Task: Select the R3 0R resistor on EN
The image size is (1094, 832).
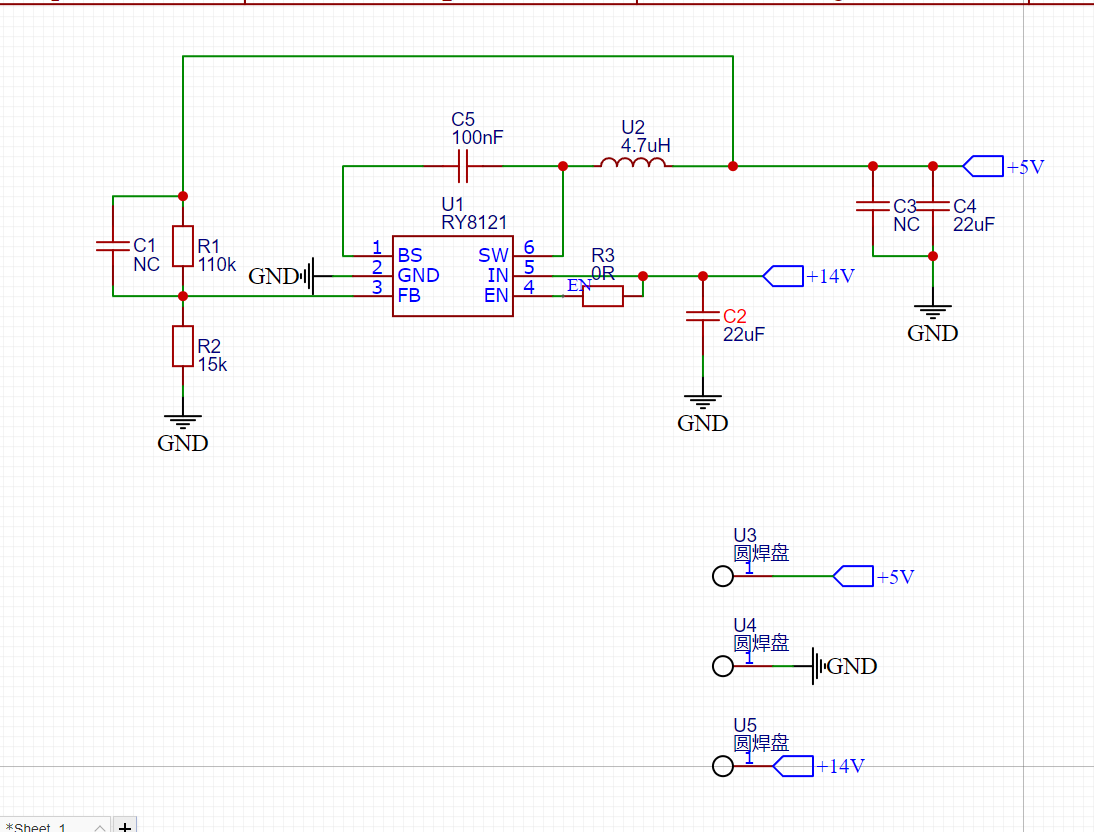Action: (x=603, y=296)
